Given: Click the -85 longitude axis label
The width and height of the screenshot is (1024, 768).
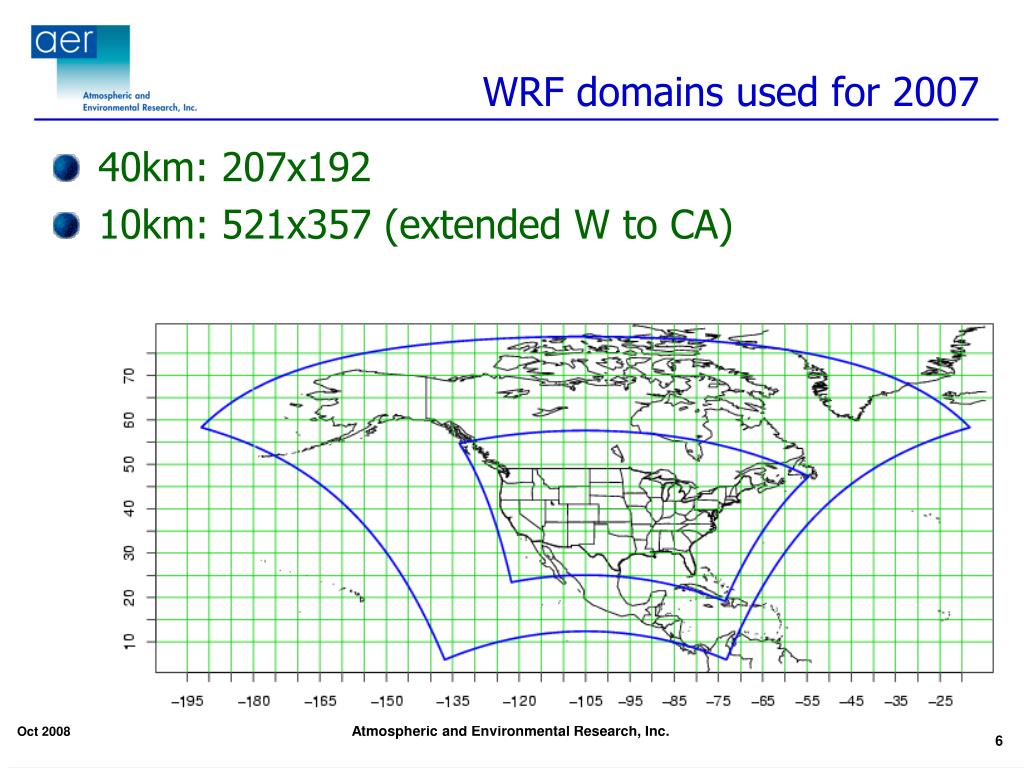Looking at the screenshot, I should point(675,701).
